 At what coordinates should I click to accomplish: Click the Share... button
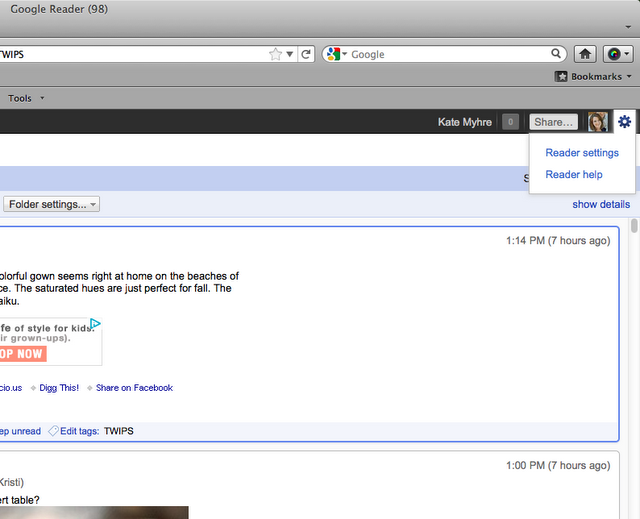(x=553, y=122)
